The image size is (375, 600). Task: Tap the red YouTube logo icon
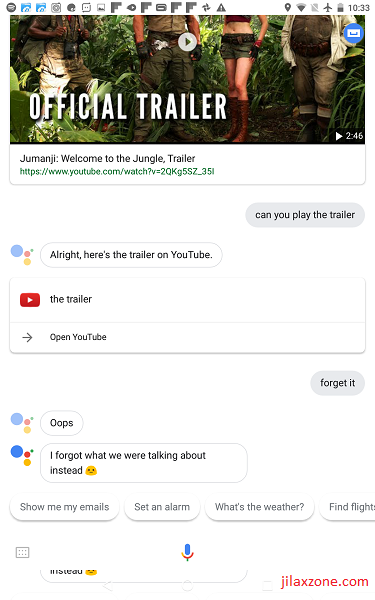[30, 300]
